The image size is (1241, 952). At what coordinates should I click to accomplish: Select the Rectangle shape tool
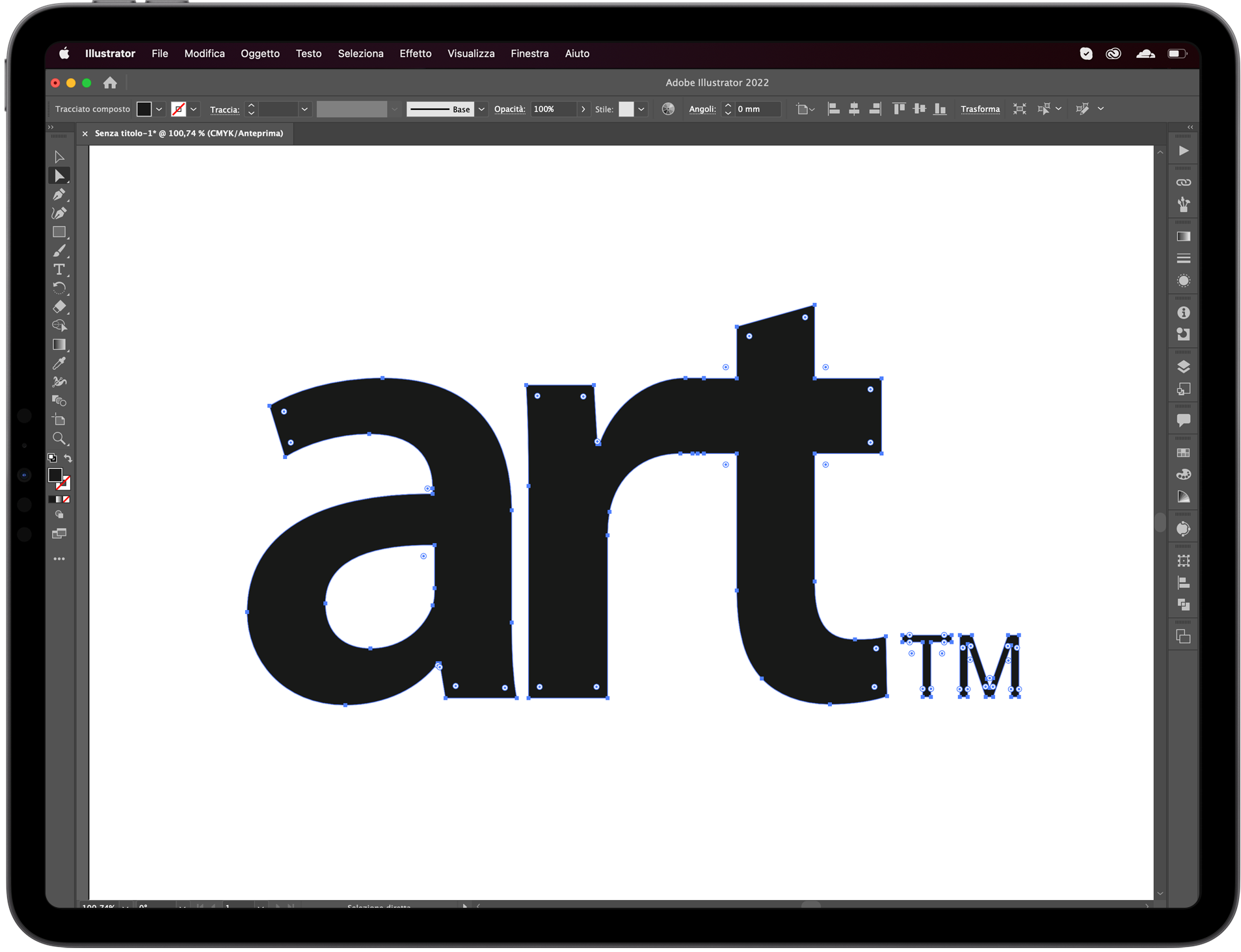[59, 232]
